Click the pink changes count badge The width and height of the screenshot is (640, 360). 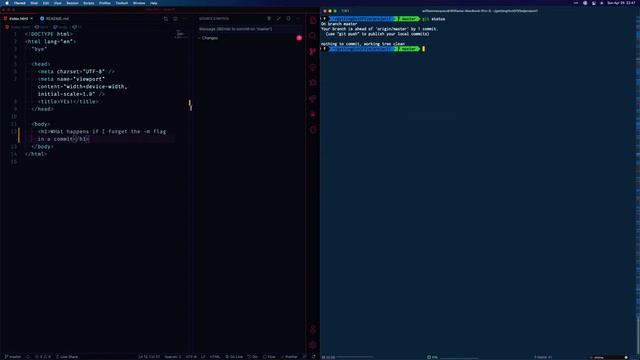point(299,38)
